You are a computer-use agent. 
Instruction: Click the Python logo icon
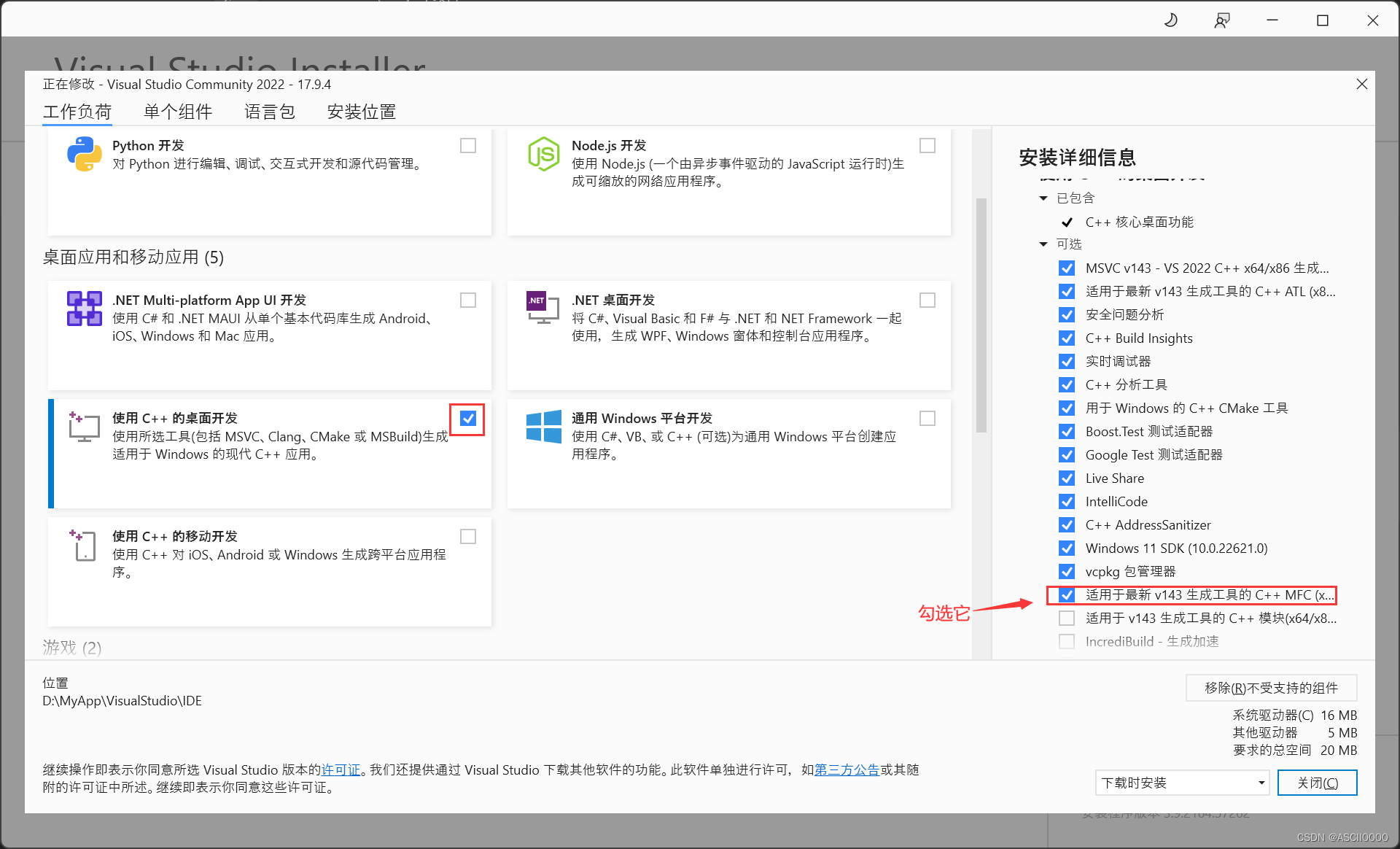(x=85, y=154)
